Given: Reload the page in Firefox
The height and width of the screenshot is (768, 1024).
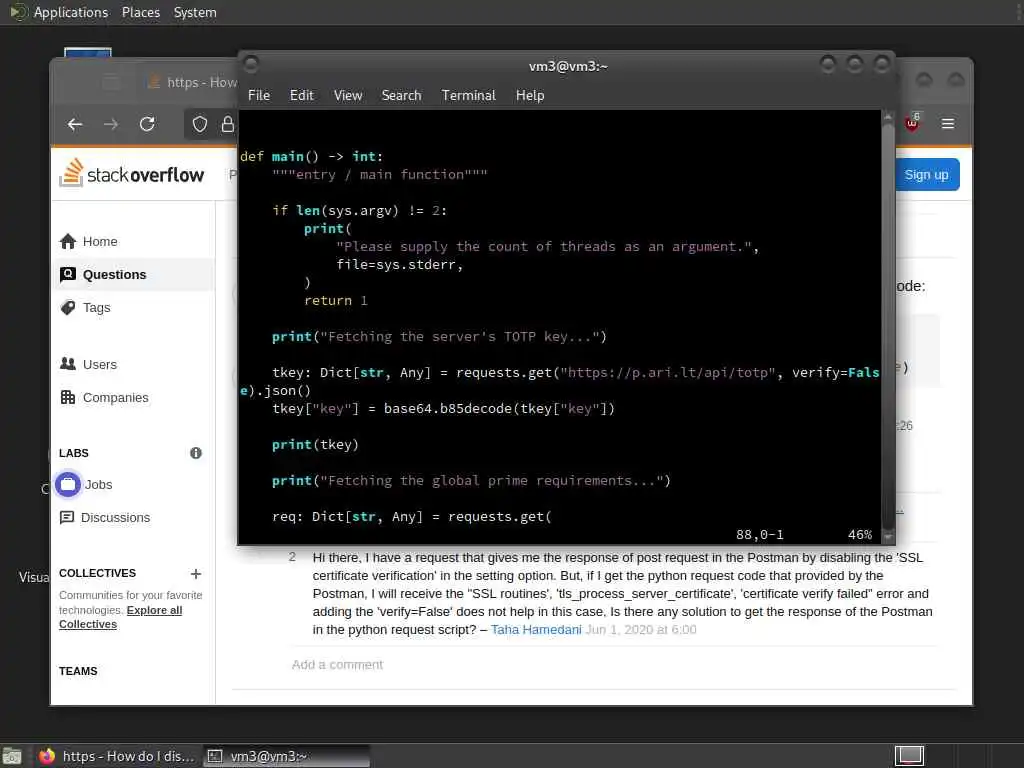Looking at the screenshot, I should 148,124.
